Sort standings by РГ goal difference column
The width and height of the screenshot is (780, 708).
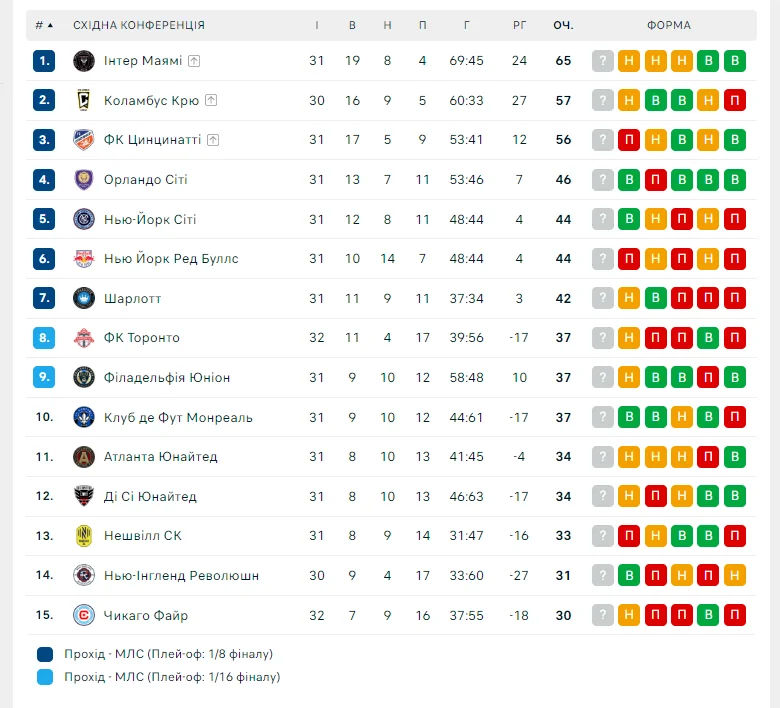[519, 25]
